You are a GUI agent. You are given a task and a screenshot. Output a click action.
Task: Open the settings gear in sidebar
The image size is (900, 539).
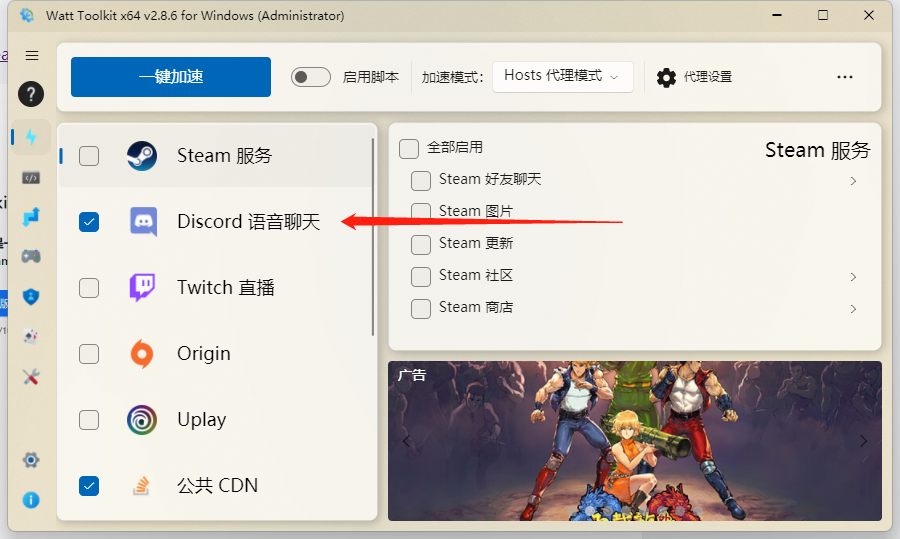pyautogui.click(x=31, y=460)
